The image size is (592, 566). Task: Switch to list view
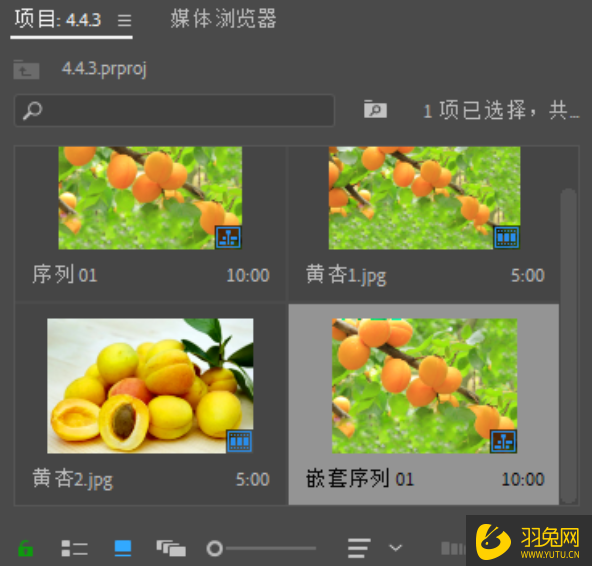point(74,548)
